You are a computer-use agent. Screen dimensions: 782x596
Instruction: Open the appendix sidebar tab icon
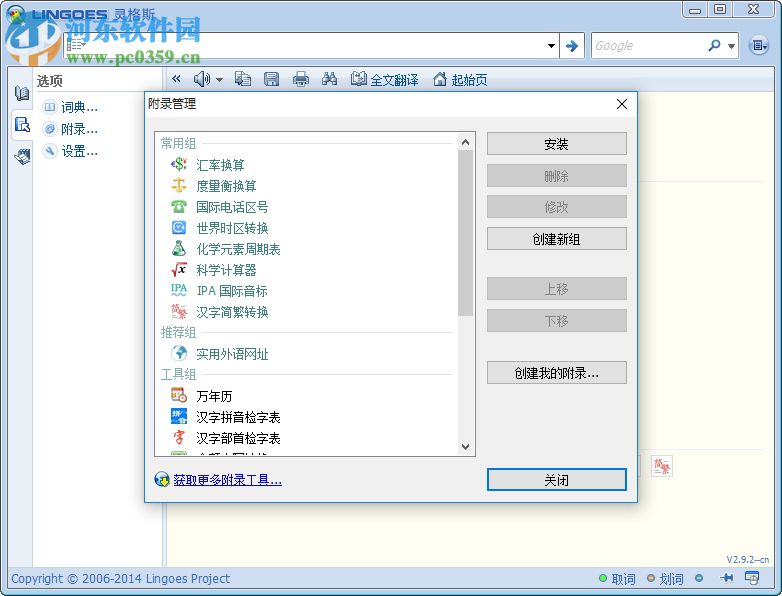tap(22, 124)
